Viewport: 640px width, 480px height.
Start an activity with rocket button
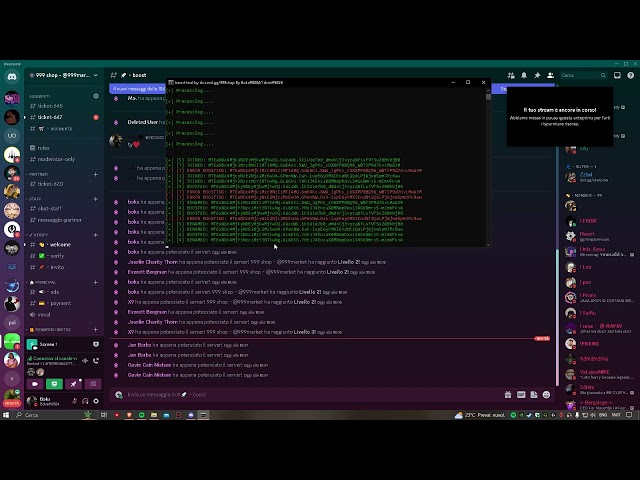coord(73,384)
